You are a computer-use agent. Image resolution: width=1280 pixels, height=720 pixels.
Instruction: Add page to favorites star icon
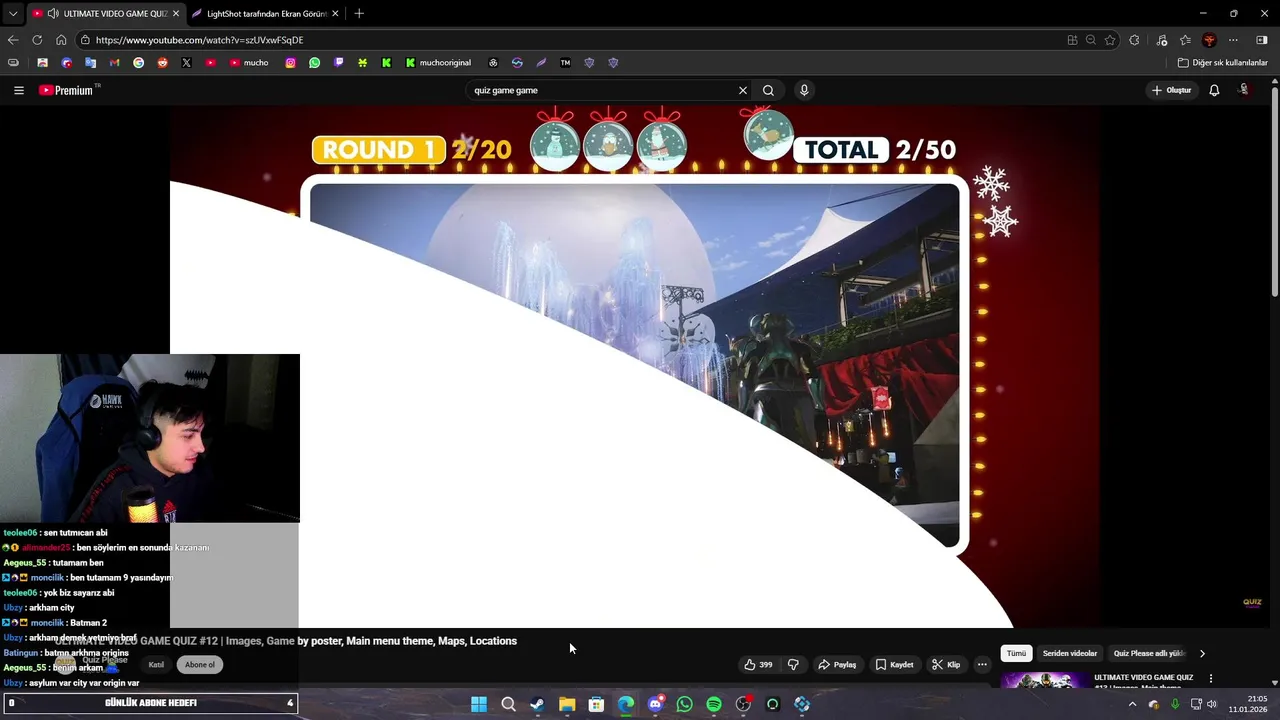(x=1110, y=40)
